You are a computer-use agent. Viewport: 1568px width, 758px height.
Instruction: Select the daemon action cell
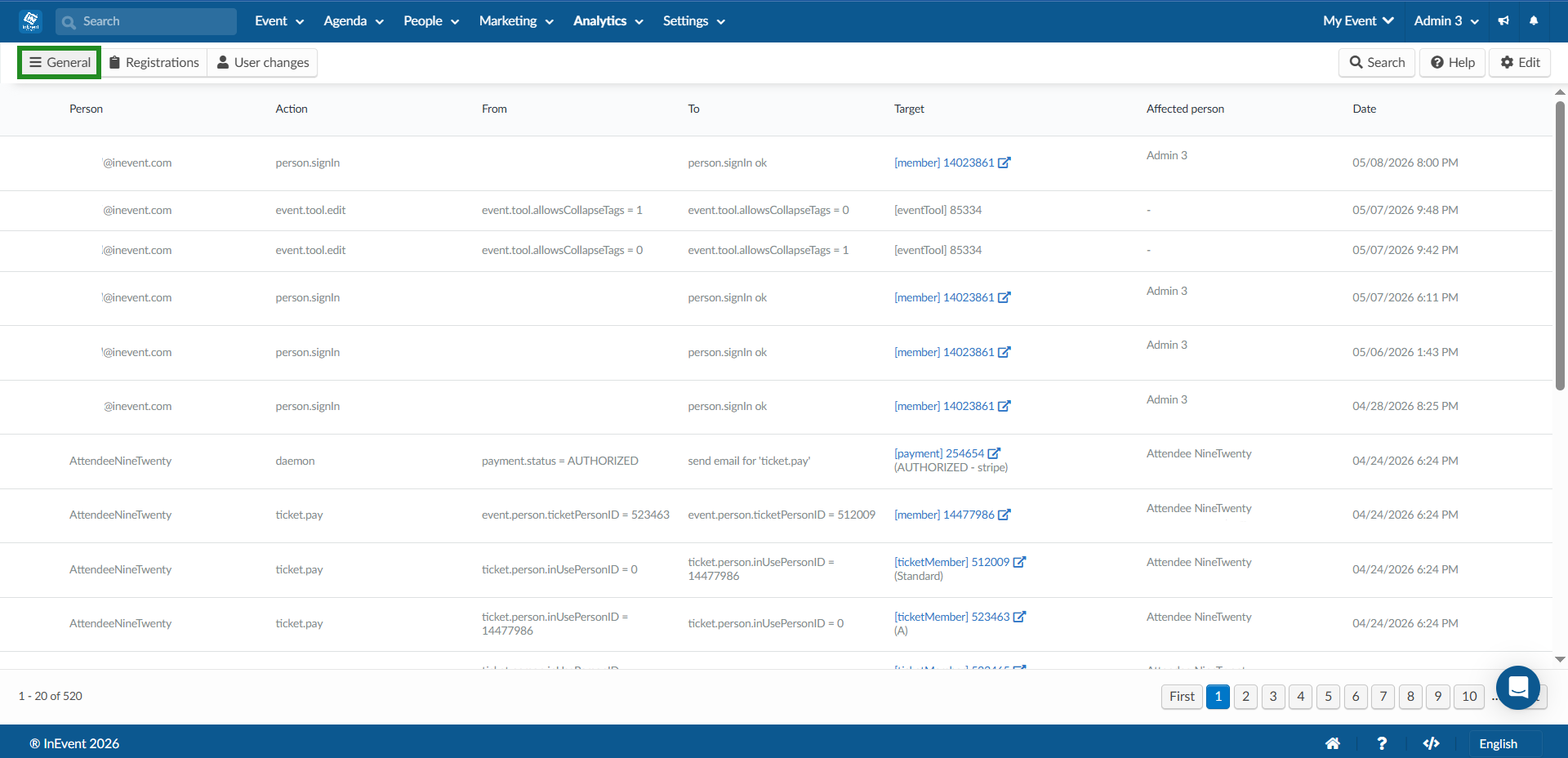(x=295, y=461)
